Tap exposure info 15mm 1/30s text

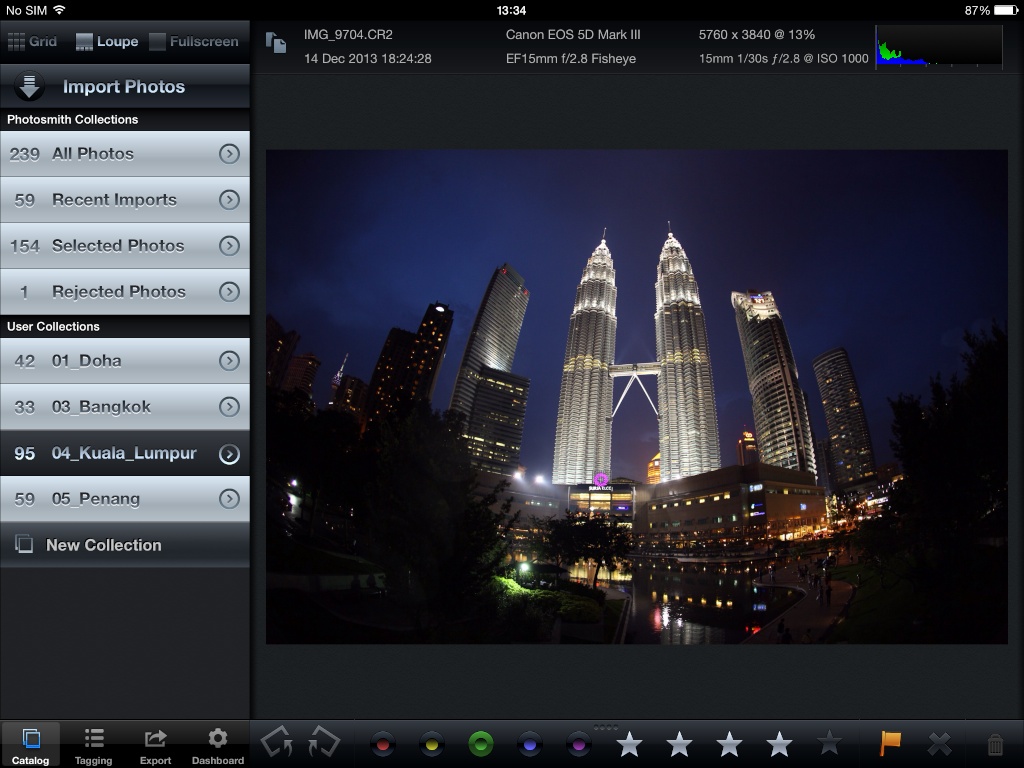click(x=784, y=58)
